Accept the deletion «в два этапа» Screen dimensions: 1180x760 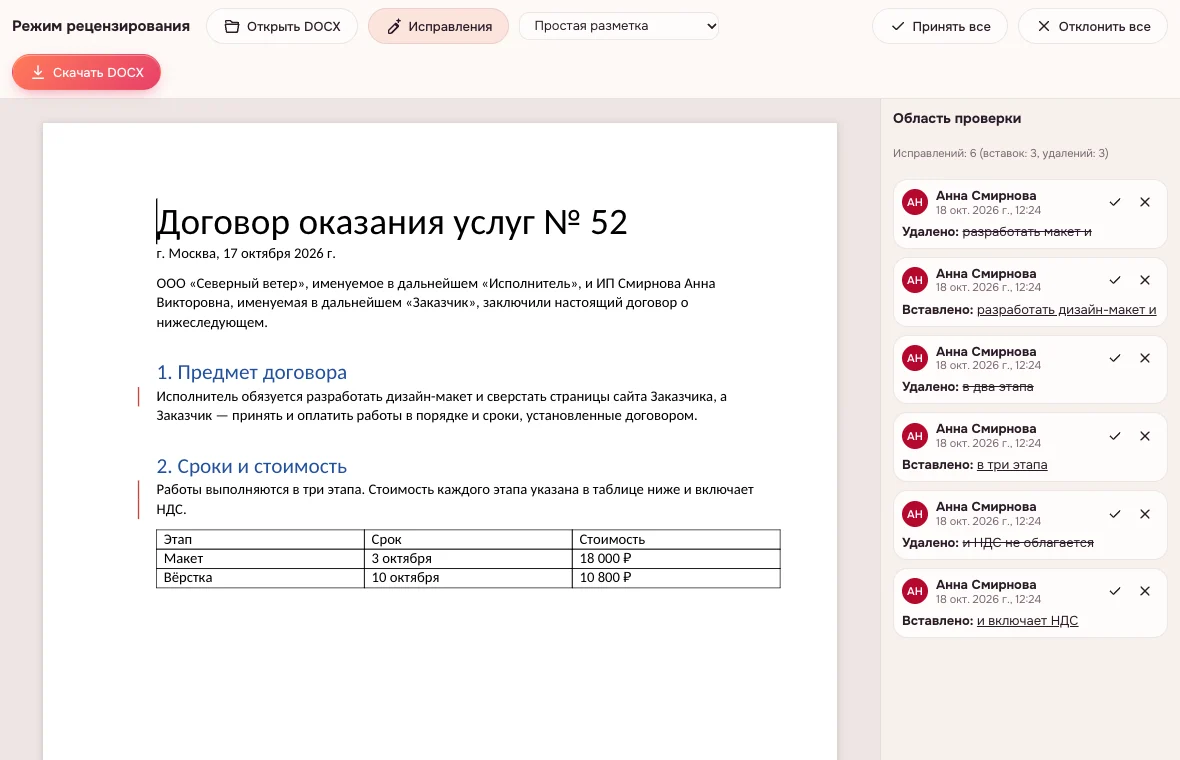[x=1115, y=358]
